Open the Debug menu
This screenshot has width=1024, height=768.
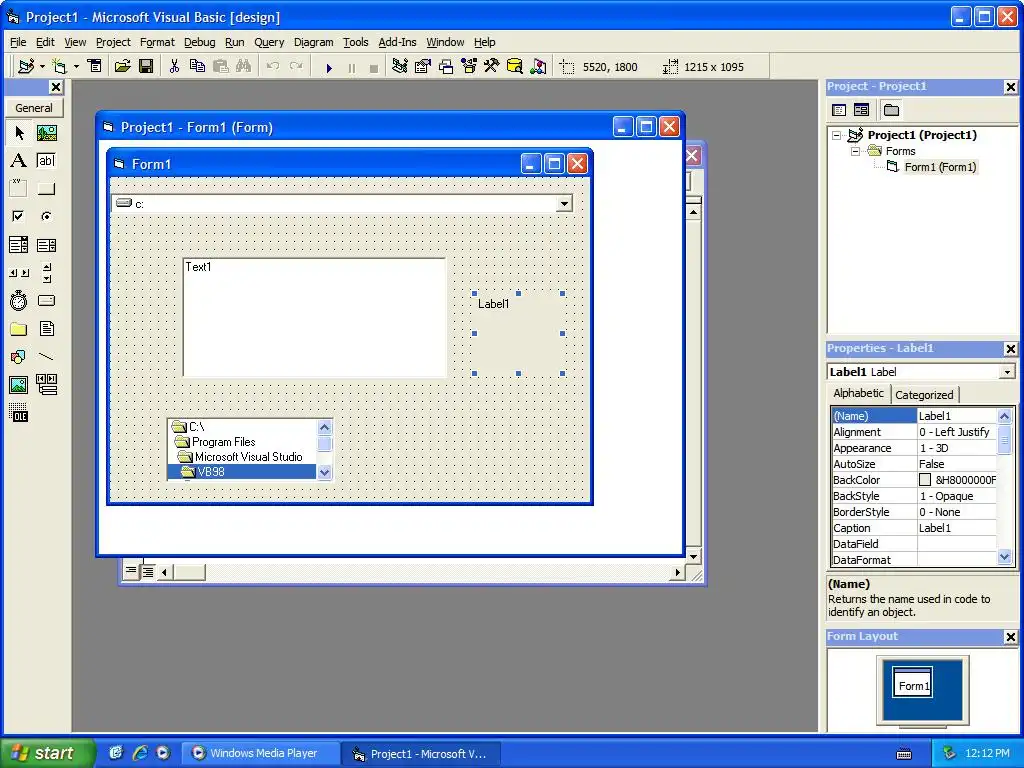[x=199, y=42]
